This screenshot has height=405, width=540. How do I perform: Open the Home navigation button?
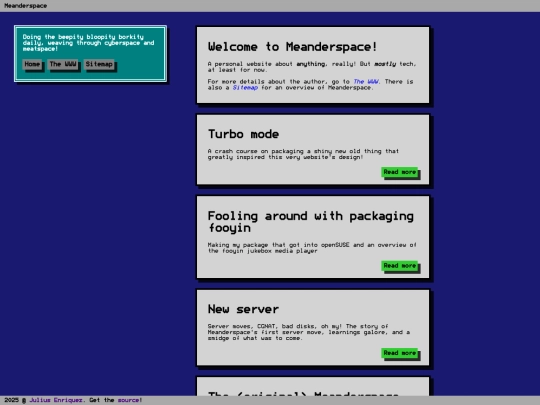pos(32,64)
